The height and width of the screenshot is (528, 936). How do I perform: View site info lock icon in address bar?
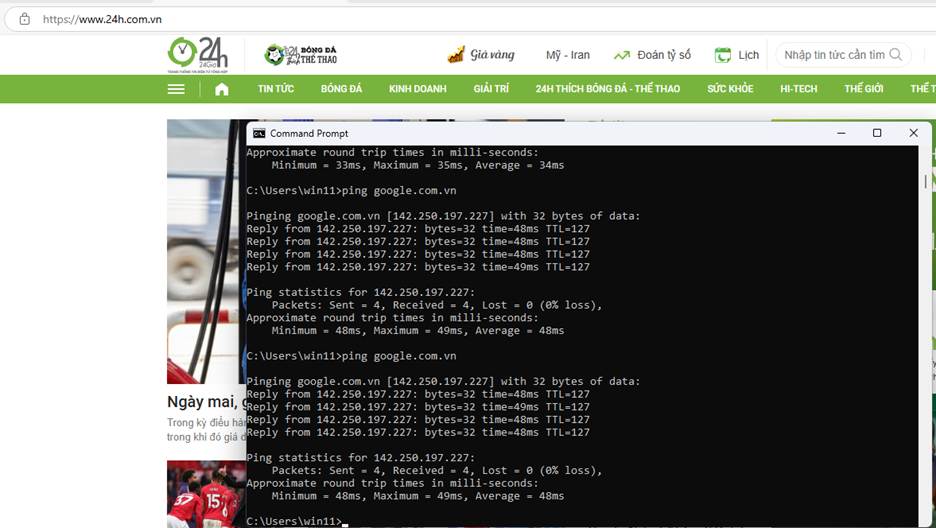click(25, 19)
